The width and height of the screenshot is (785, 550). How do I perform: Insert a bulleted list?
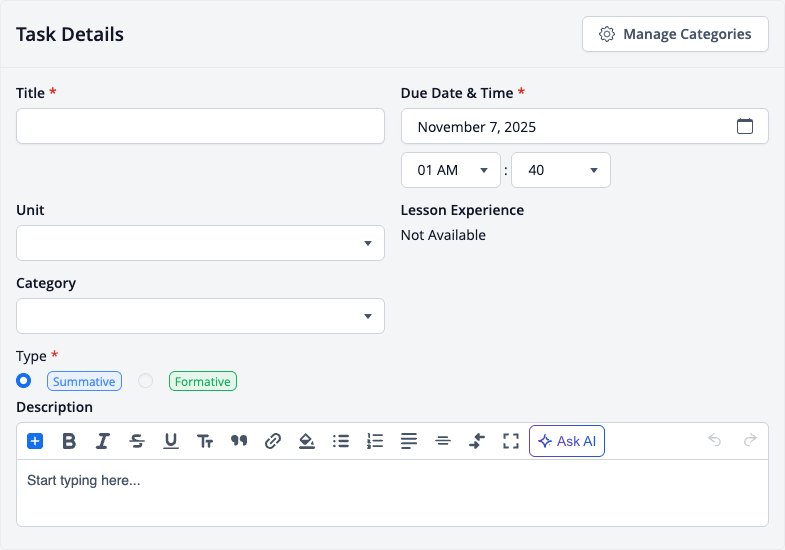click(341, 441)
